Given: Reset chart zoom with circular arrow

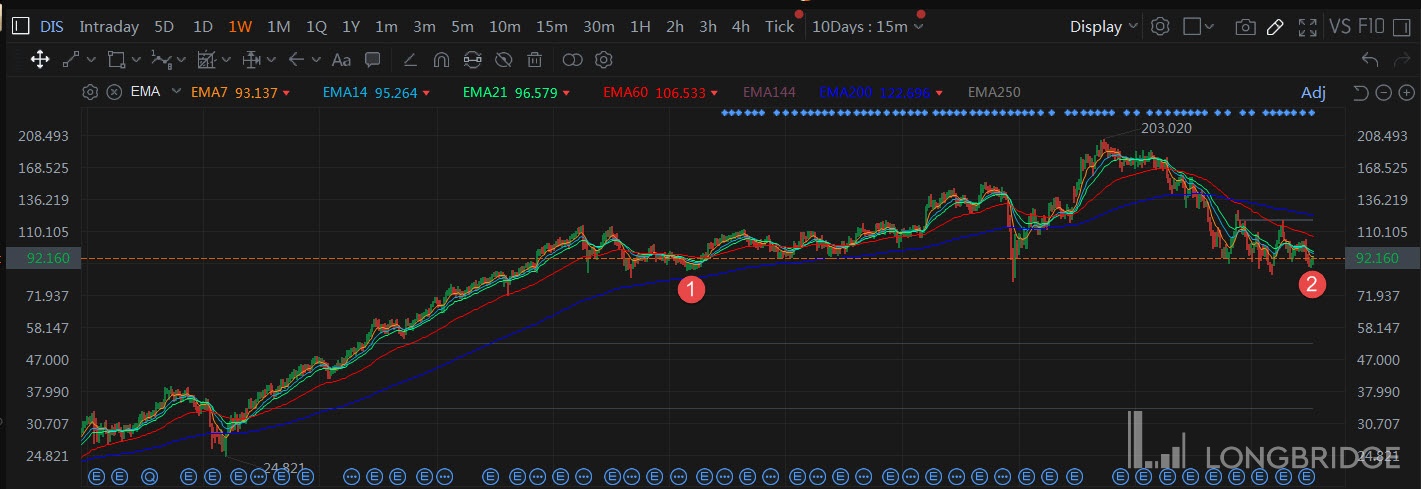Looking at the screenshot, I should (1360, 93).
